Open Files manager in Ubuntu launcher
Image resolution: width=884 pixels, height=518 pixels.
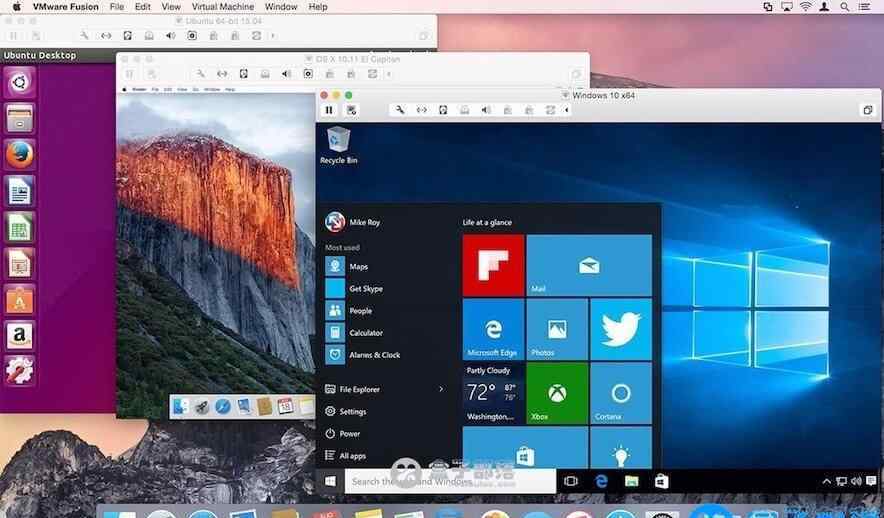(x=20, y=118)
